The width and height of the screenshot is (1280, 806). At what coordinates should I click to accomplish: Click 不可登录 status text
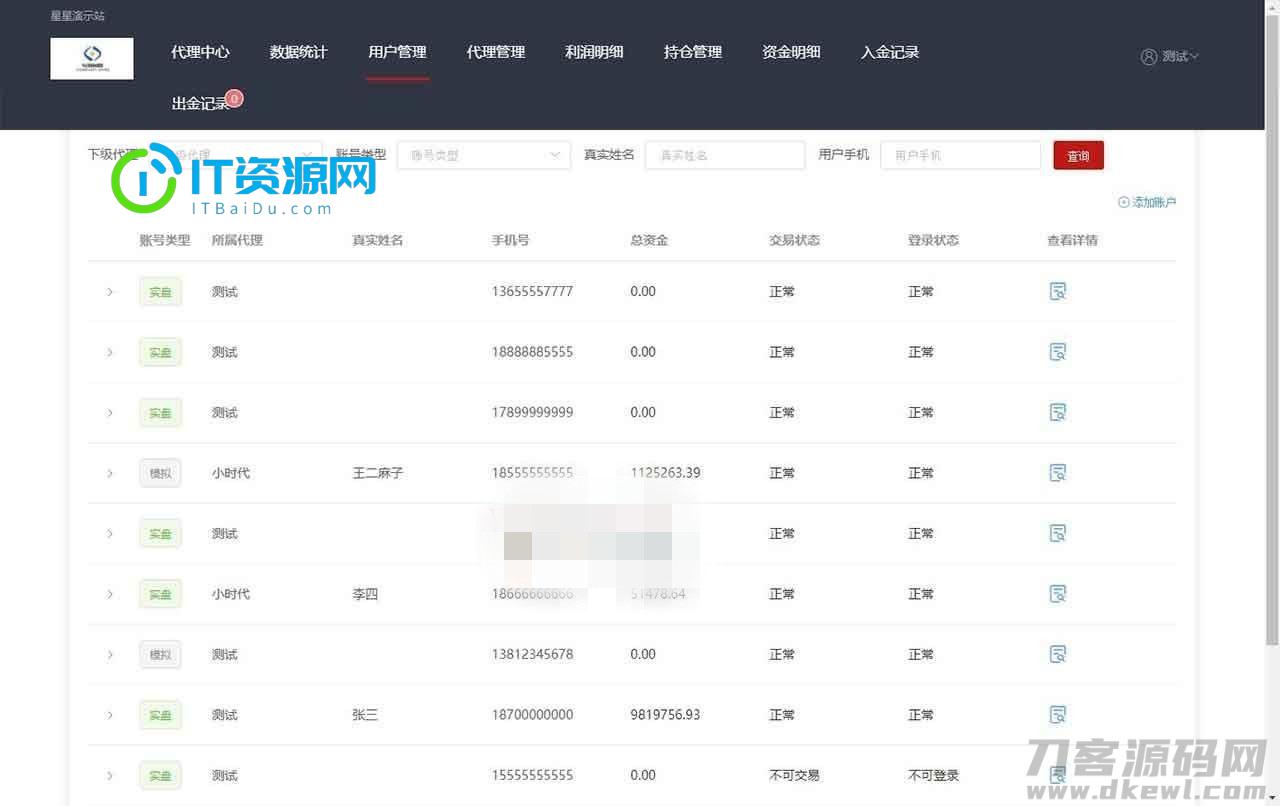(x=933, y=775)
